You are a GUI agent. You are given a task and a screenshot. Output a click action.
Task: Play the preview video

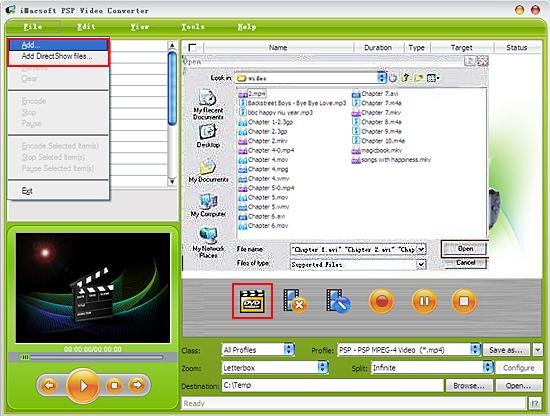click(x=83, y=385)
